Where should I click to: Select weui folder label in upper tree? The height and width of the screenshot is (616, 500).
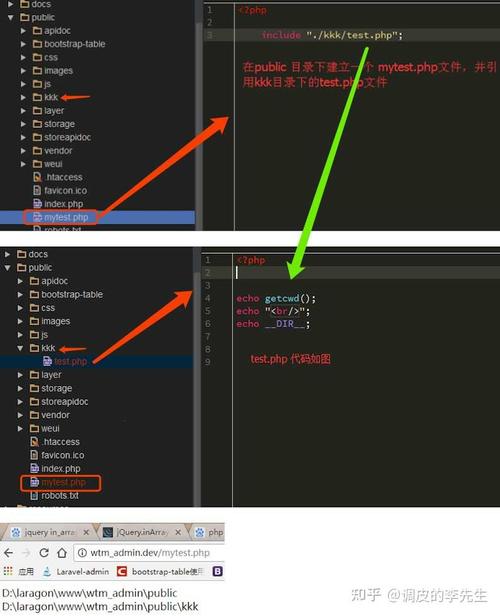(53, 164)
